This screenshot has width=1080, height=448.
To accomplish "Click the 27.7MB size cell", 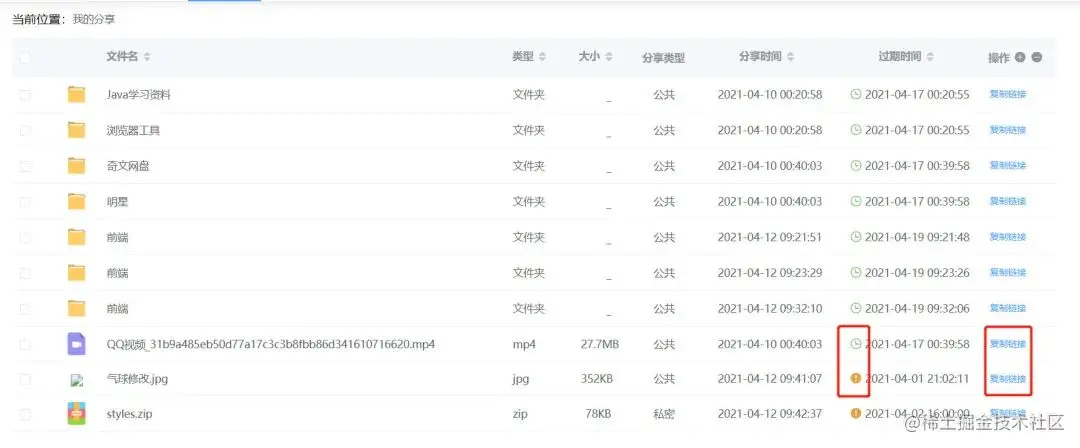I will (x=599, y=344).
